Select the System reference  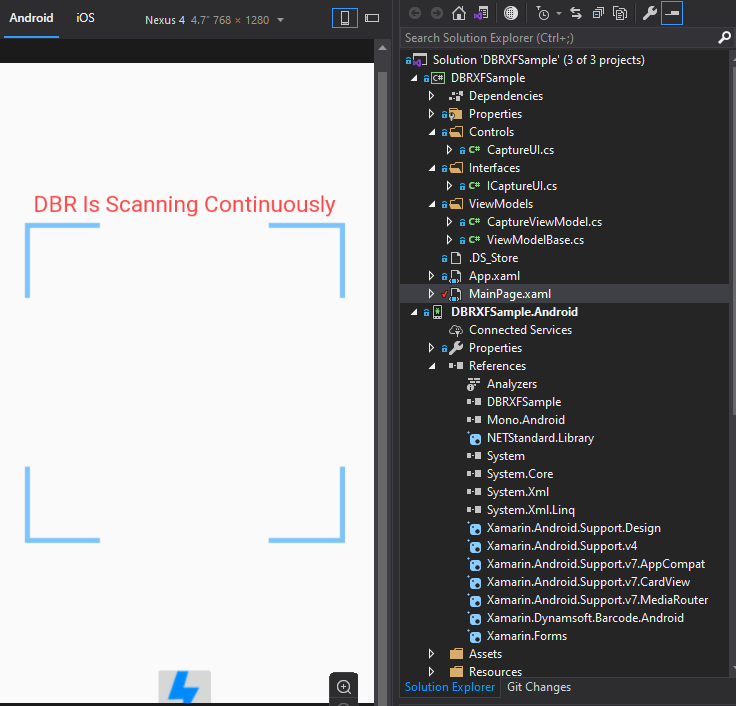[x=506, y=456]
